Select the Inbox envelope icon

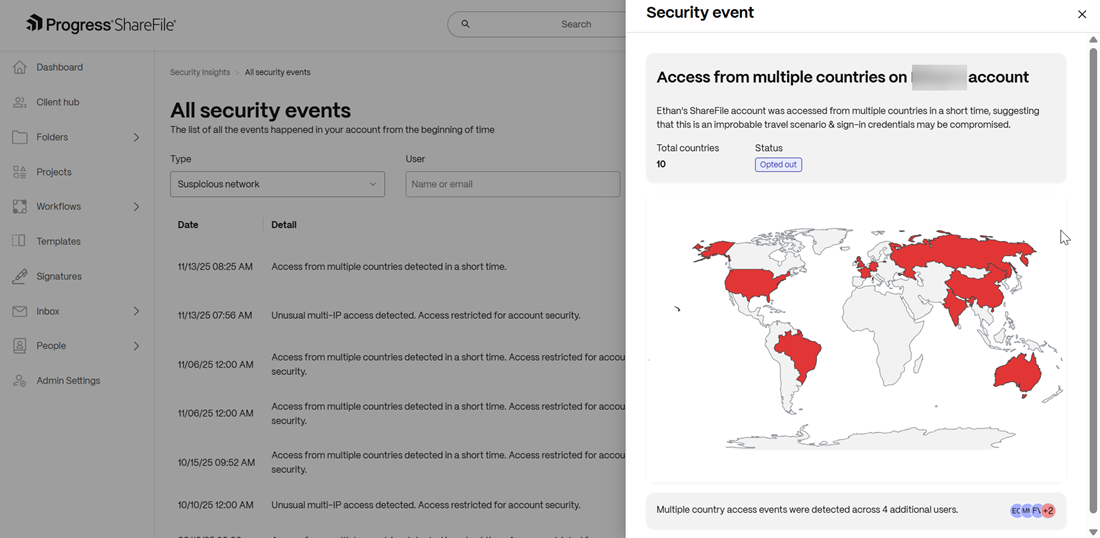(20, 311)
